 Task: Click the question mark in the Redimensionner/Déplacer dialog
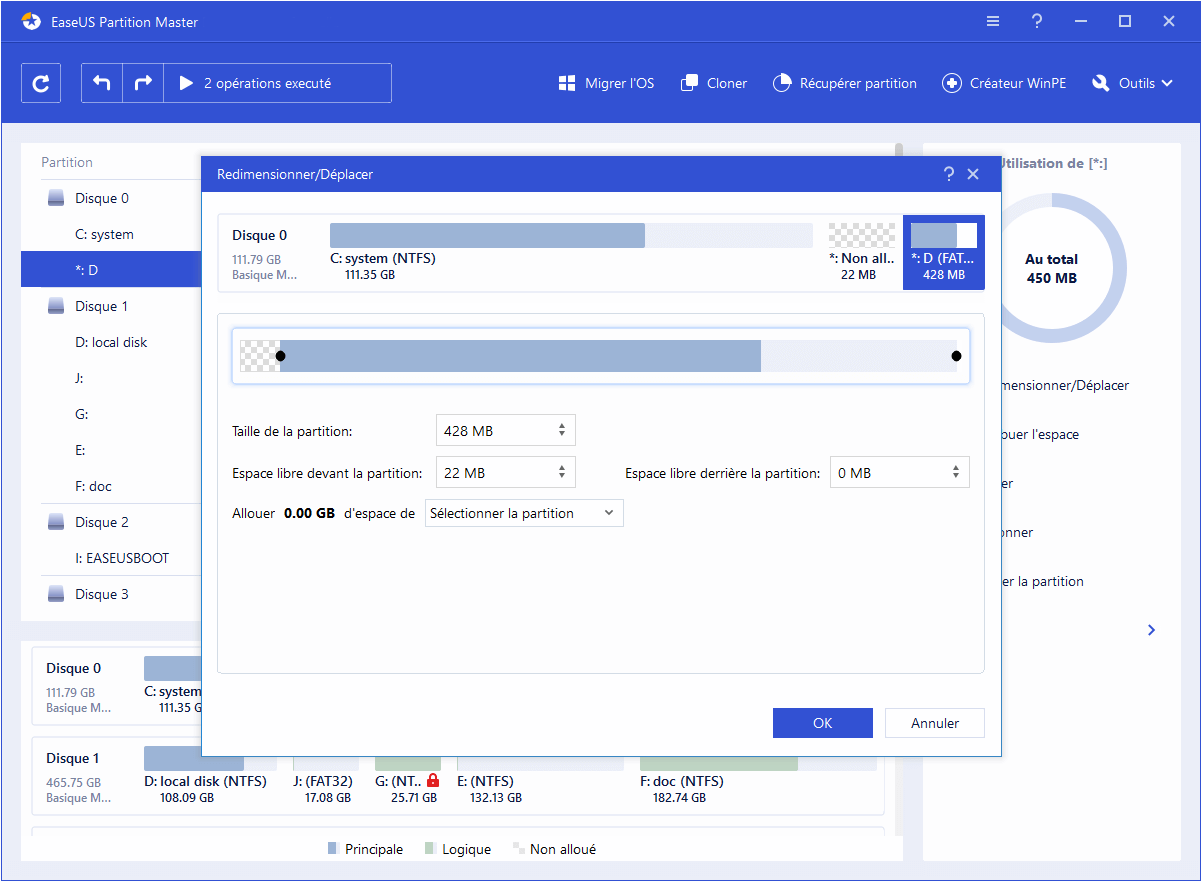pos(948,173)
